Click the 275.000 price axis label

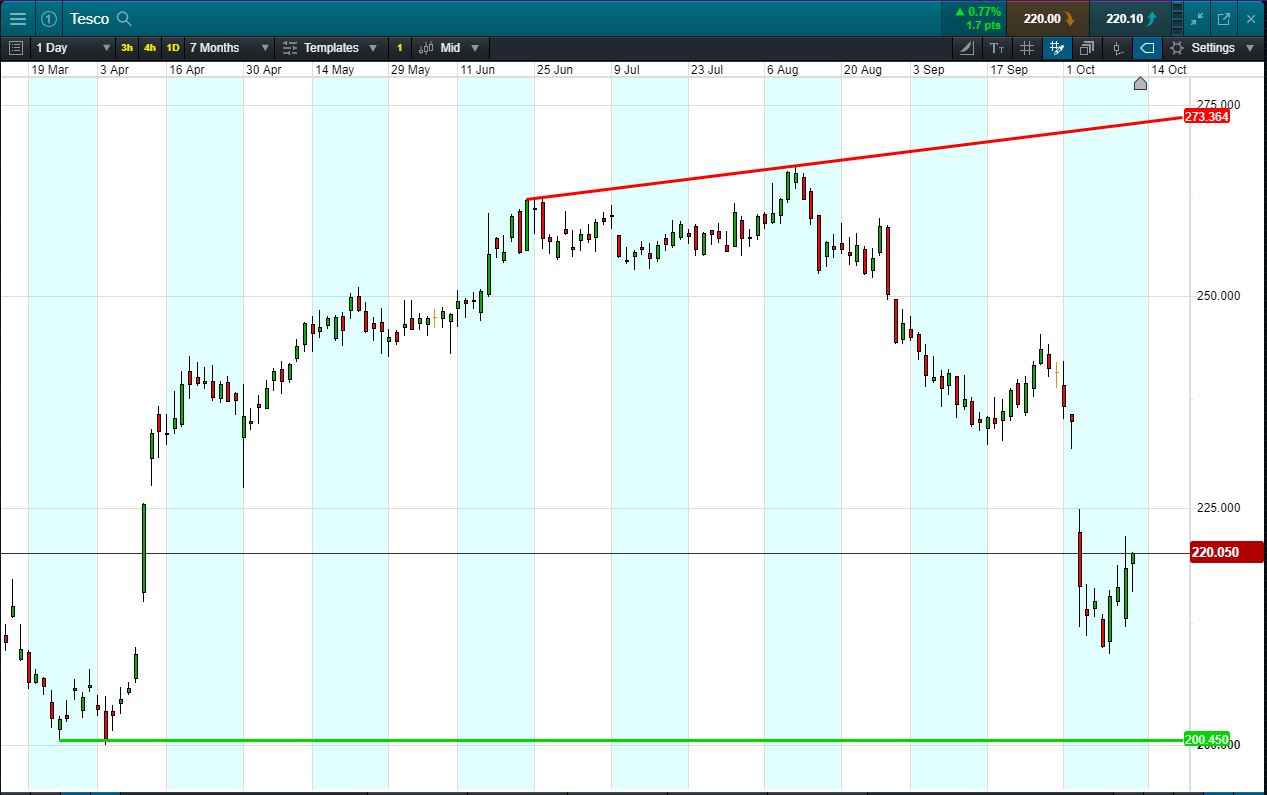1218,104
